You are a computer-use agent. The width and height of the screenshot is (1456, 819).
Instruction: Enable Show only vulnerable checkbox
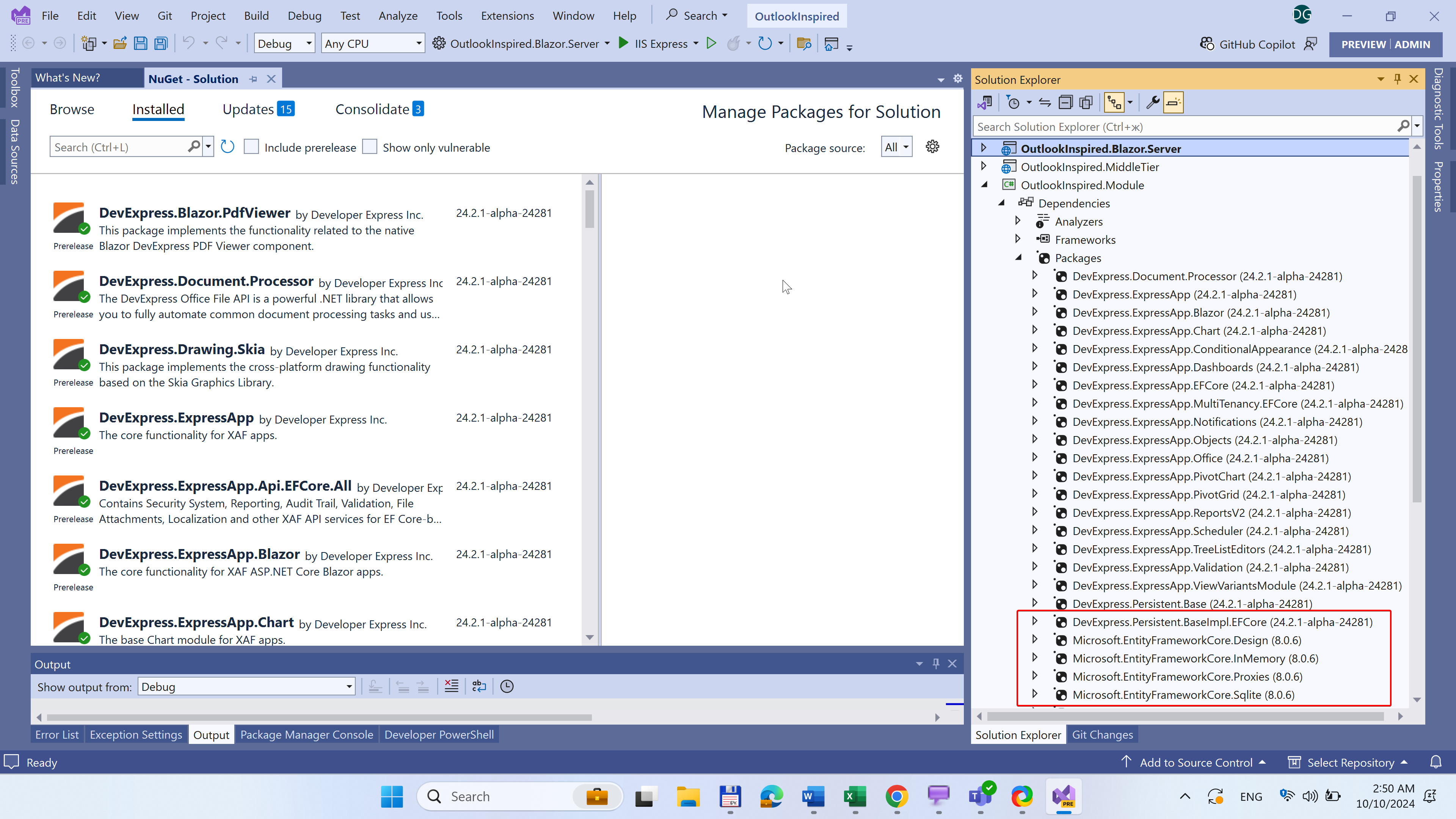point(370,147)
